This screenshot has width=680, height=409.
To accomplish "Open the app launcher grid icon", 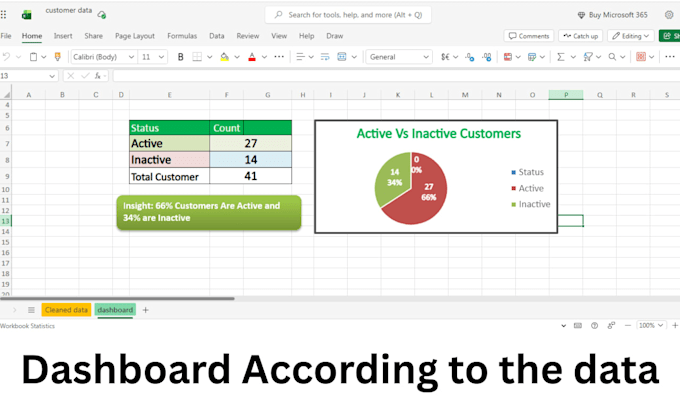I will 3,15.
